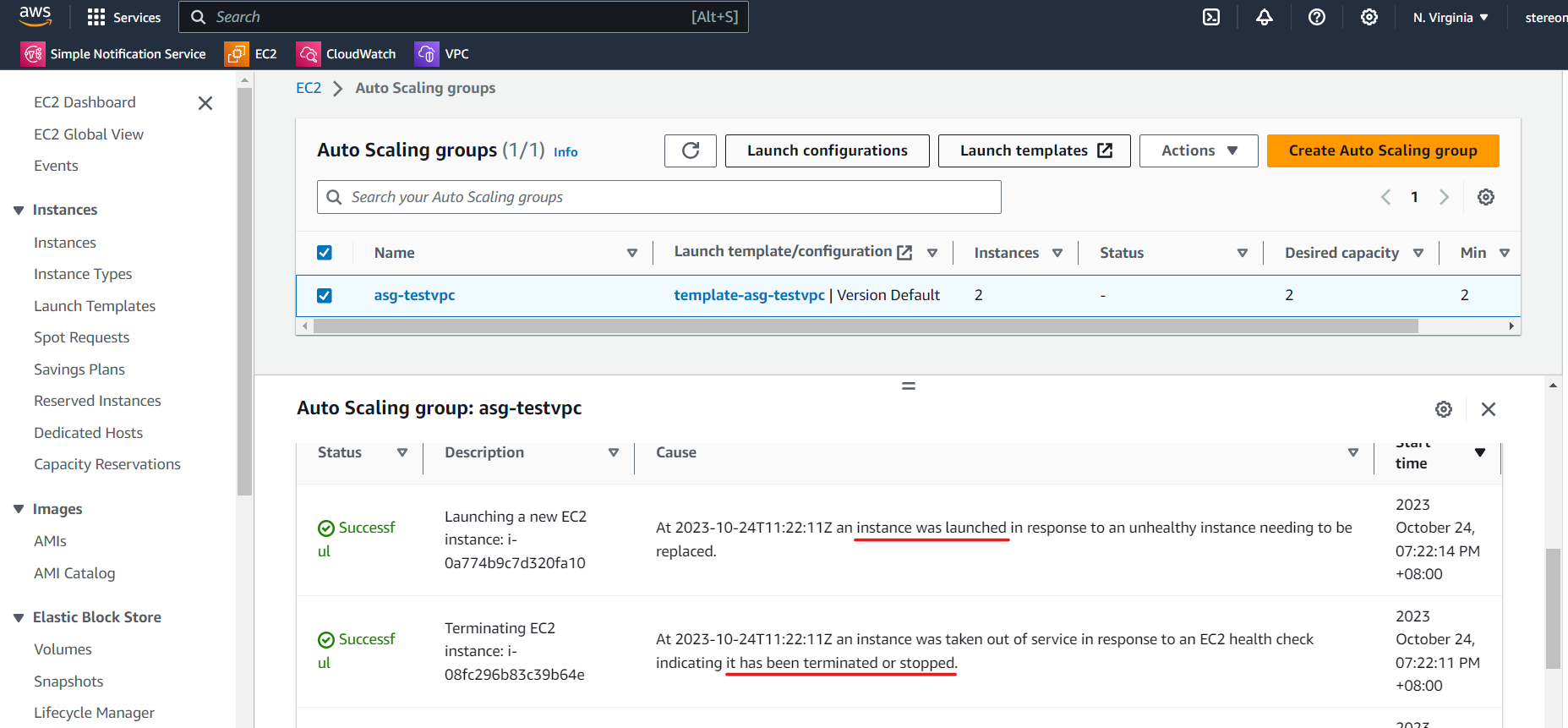1568x728 pixels.
Task: Collapse the Instances sidebar section
Action: click(19, 210)
